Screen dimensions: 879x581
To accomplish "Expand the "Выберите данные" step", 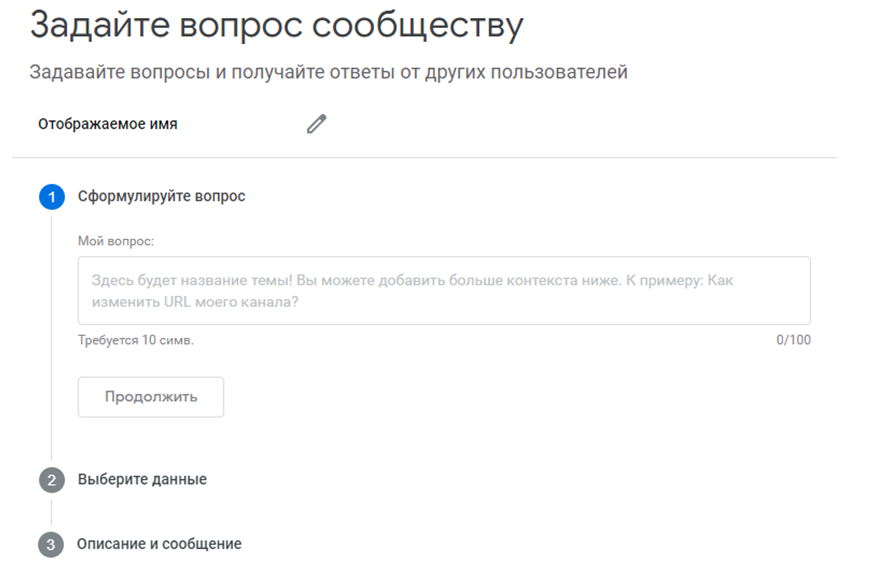I will 142,479.
